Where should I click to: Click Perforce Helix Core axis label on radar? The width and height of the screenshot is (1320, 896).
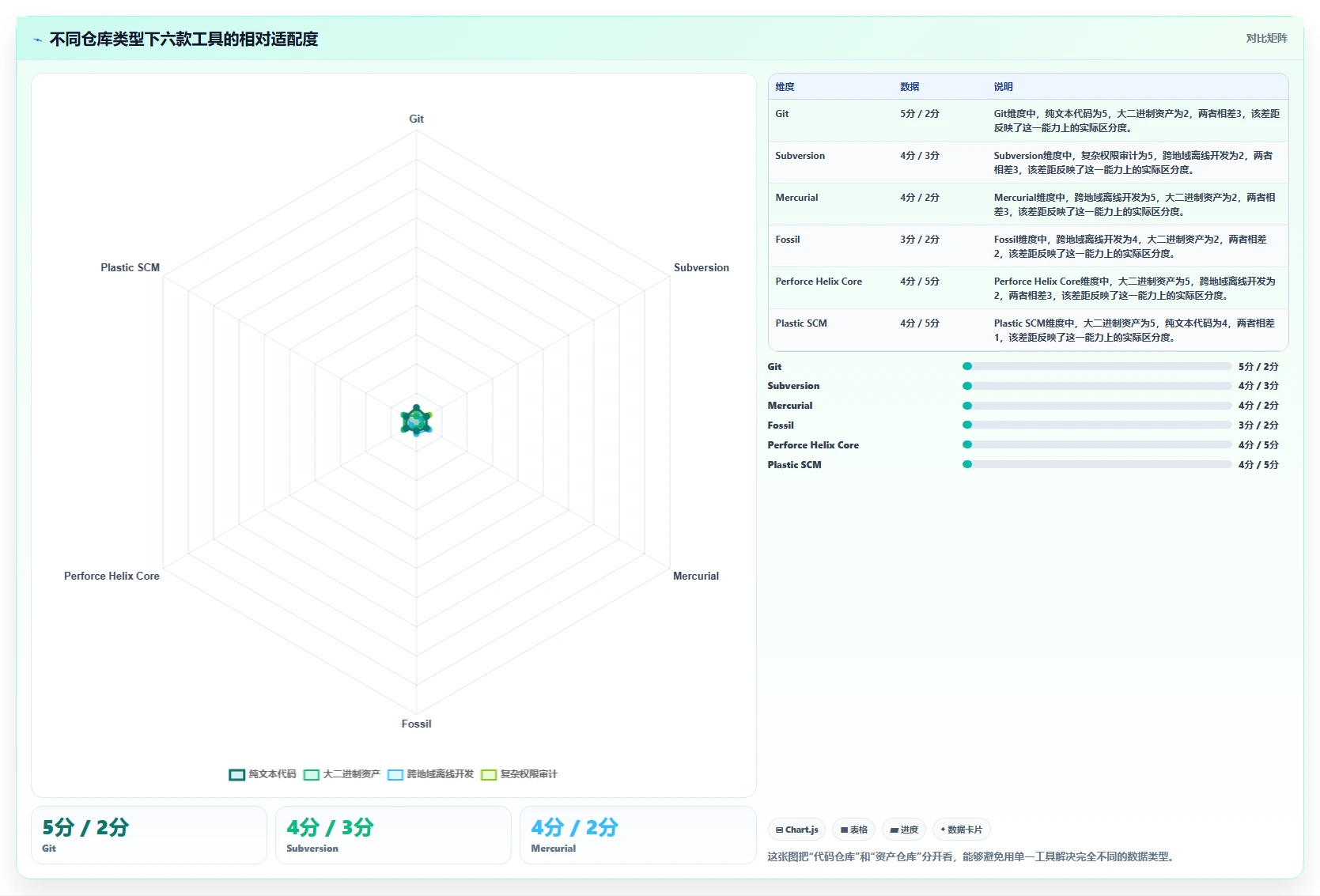click(112, 576)
